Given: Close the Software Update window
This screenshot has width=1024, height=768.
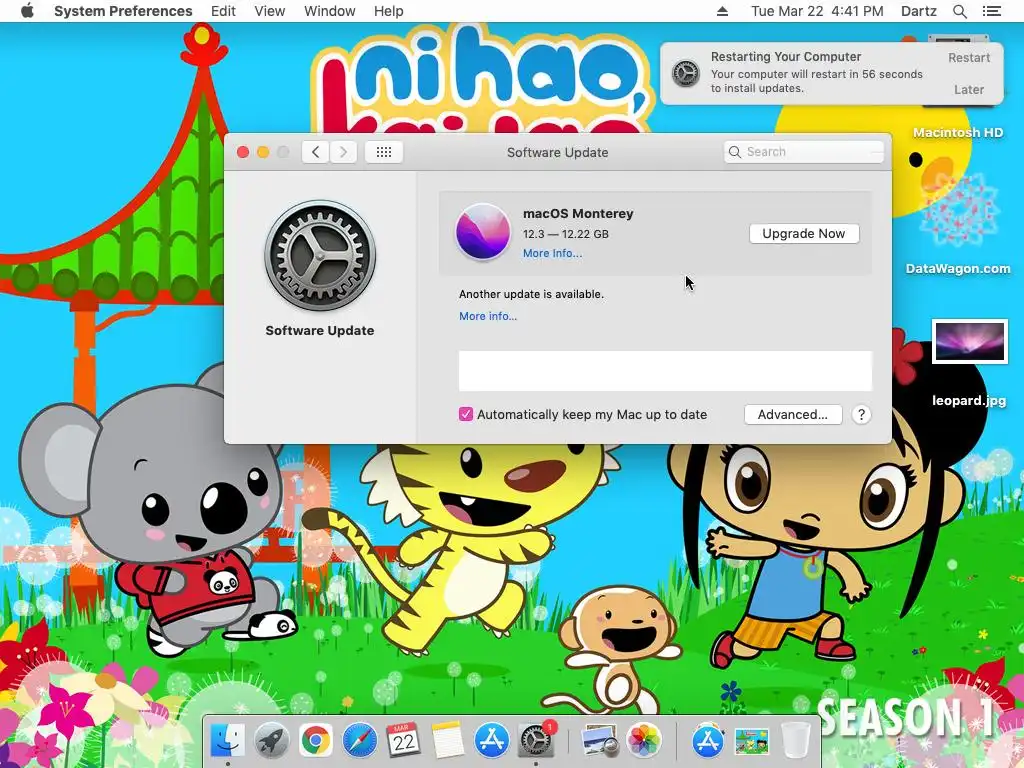Looking at the screenshot, I should click(243, 152).
